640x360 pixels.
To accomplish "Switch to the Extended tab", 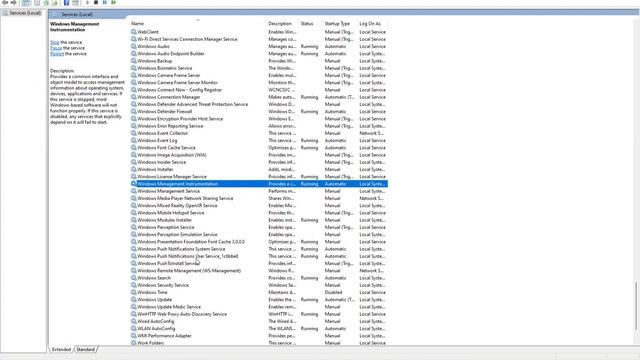I will pos(61,349).
